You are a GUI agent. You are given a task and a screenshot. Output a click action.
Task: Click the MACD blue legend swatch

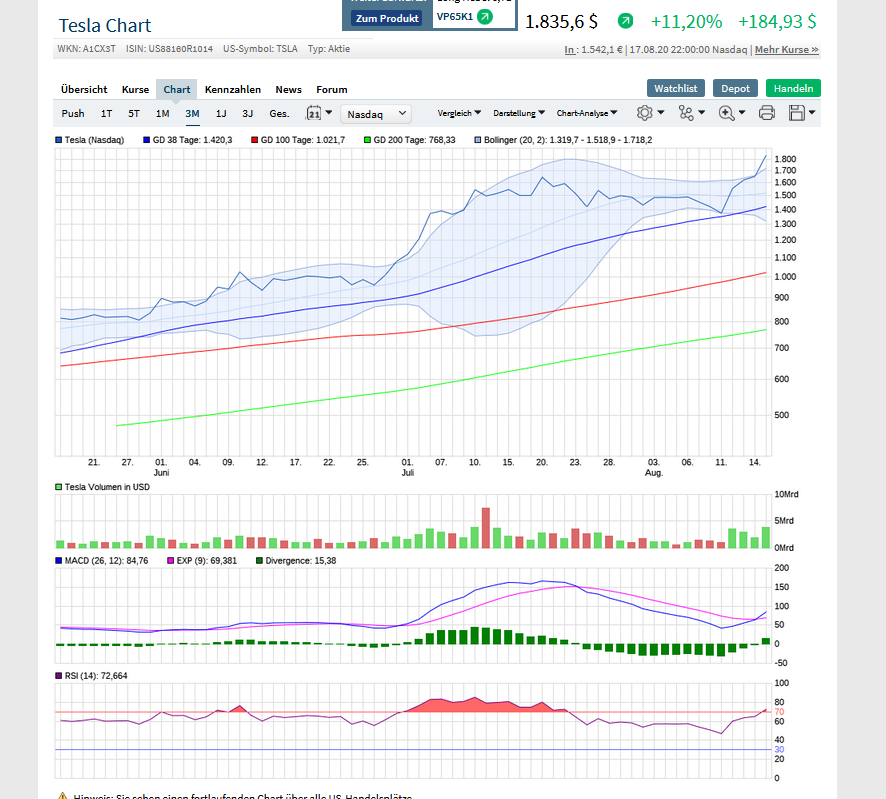point(58,561)
